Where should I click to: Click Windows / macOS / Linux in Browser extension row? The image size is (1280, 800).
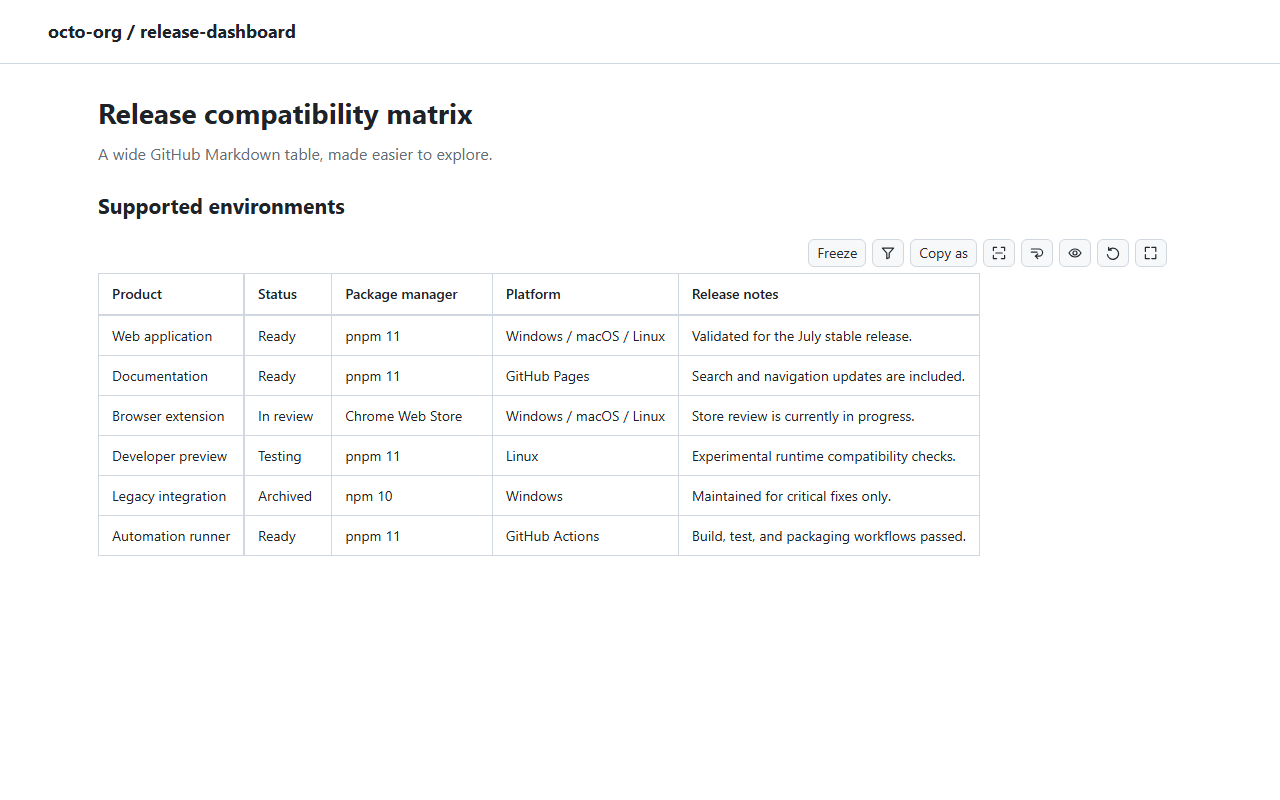(585, 416)
